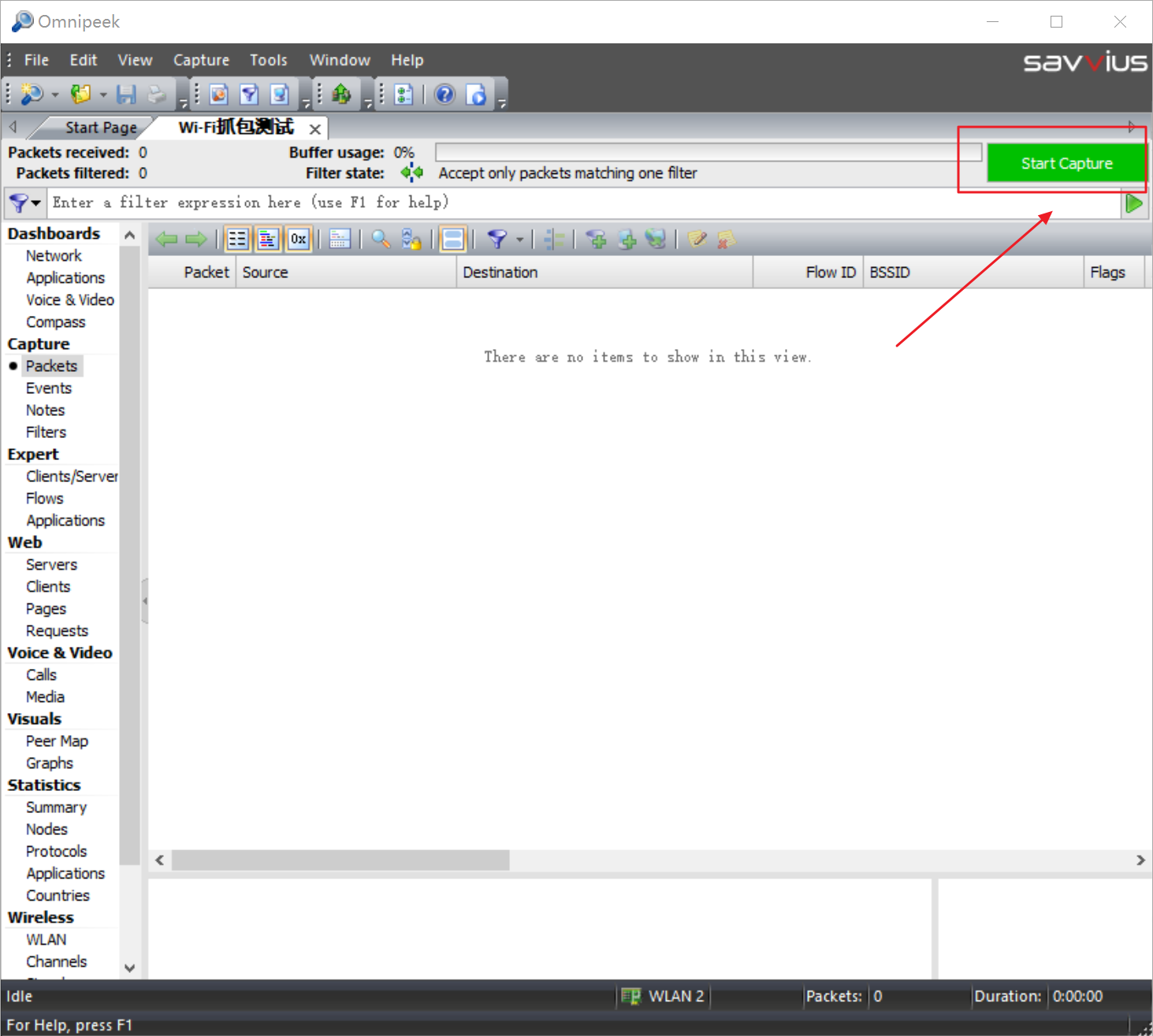Select Peer Map under Visuals
This screenshot has height=1036, width=1153.
coord(57,741)
